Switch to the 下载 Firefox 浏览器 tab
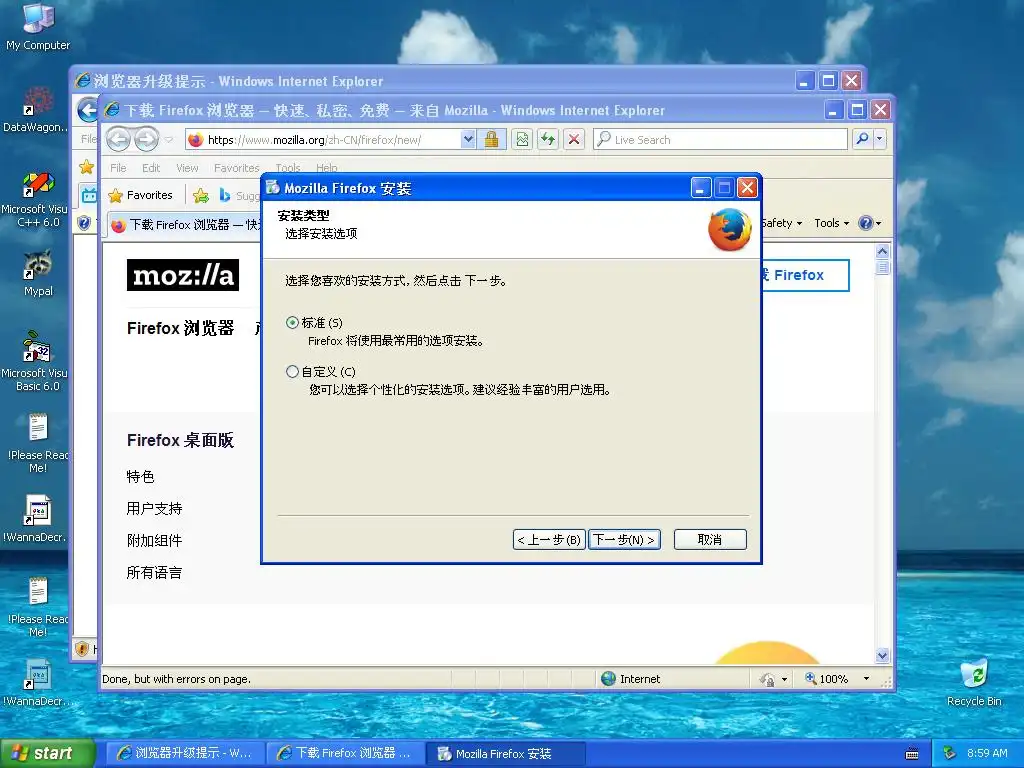The image size is (1024, 768). pos(185,225)
